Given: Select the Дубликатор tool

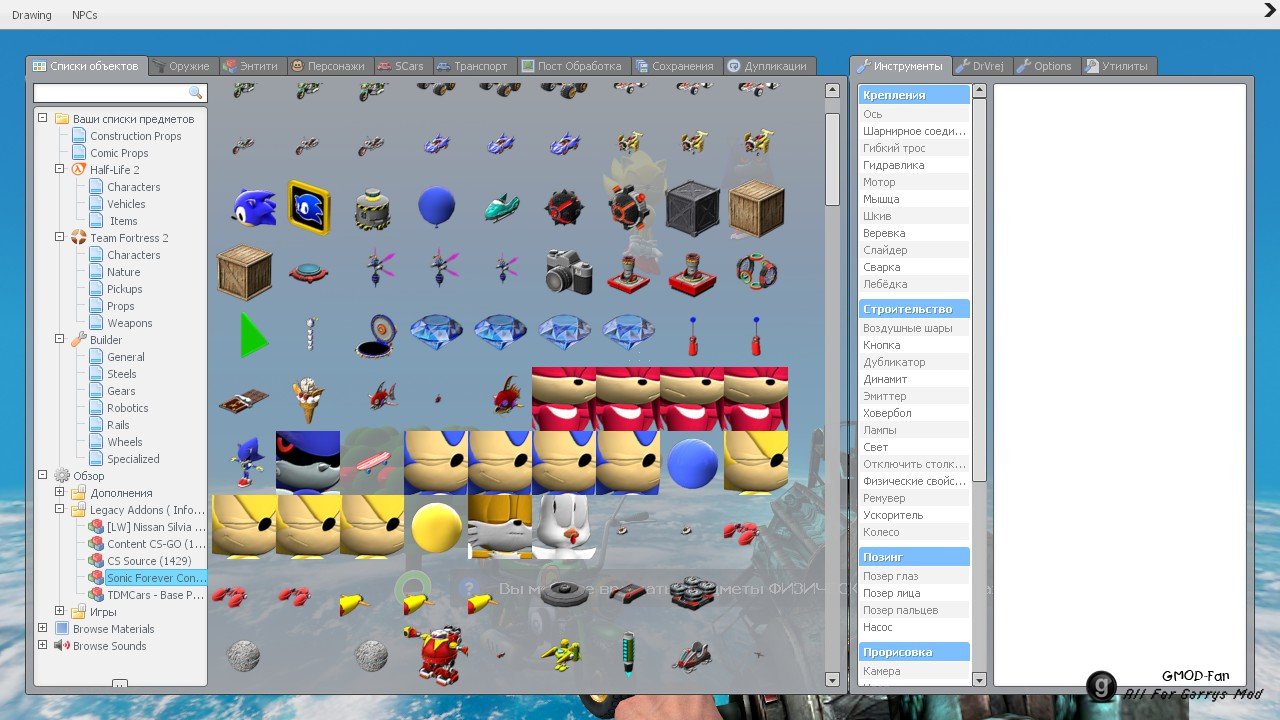Looking at the screenshot, I should pos(914,362).
